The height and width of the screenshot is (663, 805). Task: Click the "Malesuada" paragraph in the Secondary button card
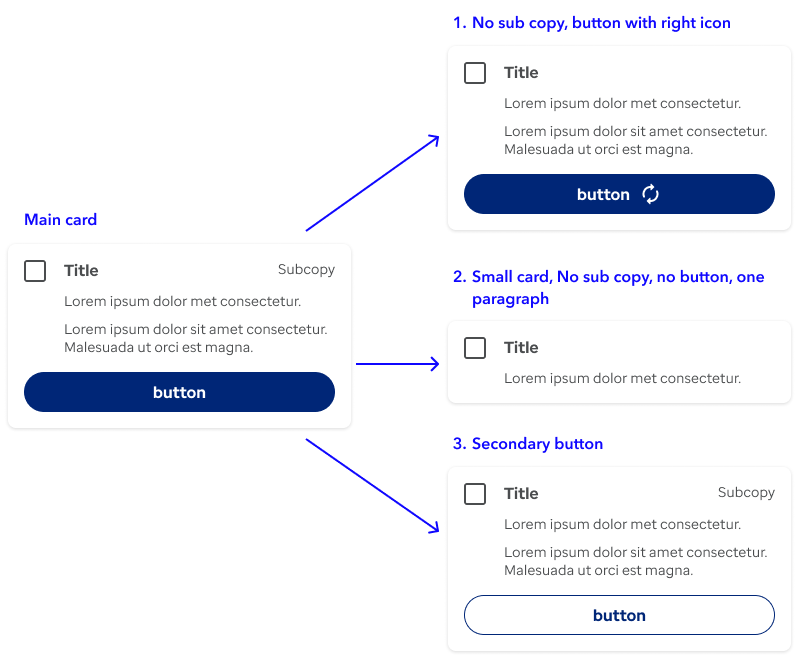coord(635,561)
